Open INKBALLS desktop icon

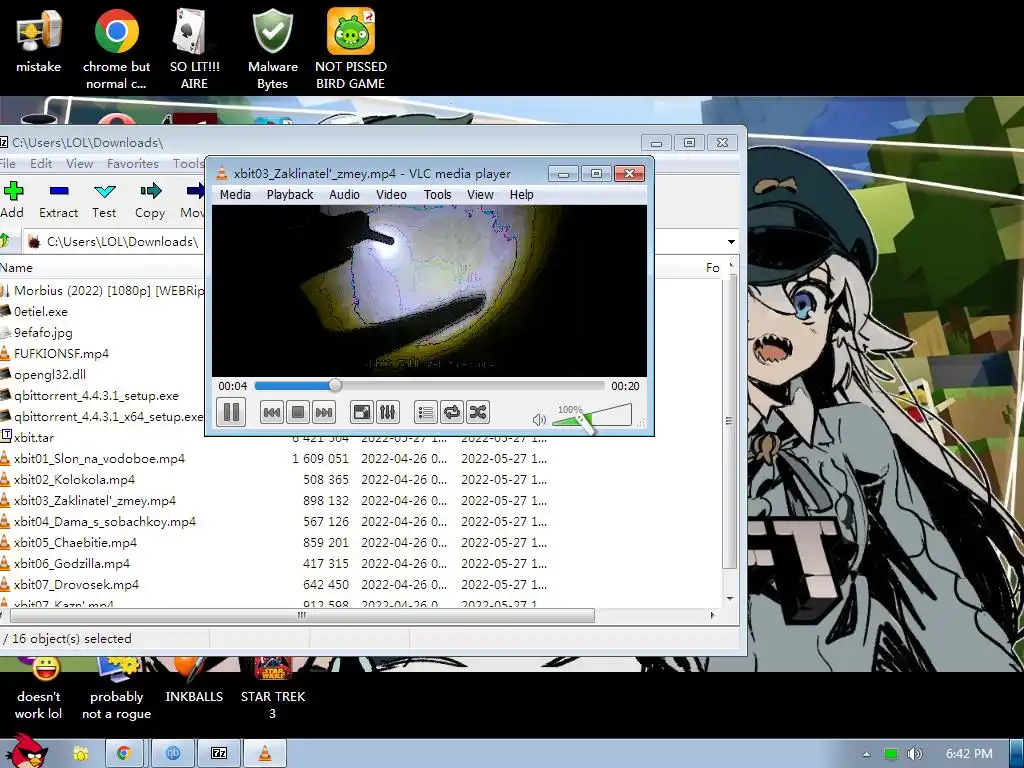[194, 681]
